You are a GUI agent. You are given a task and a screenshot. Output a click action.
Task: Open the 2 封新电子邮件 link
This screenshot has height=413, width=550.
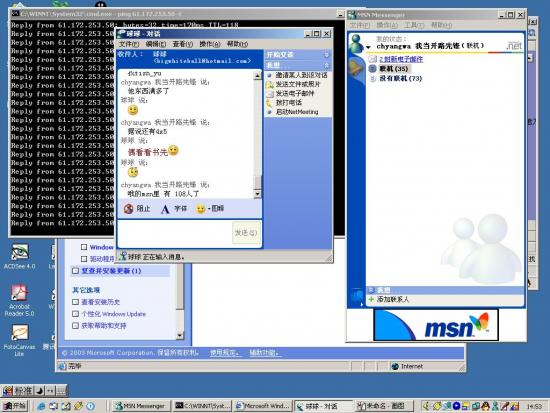coord(401,59)
